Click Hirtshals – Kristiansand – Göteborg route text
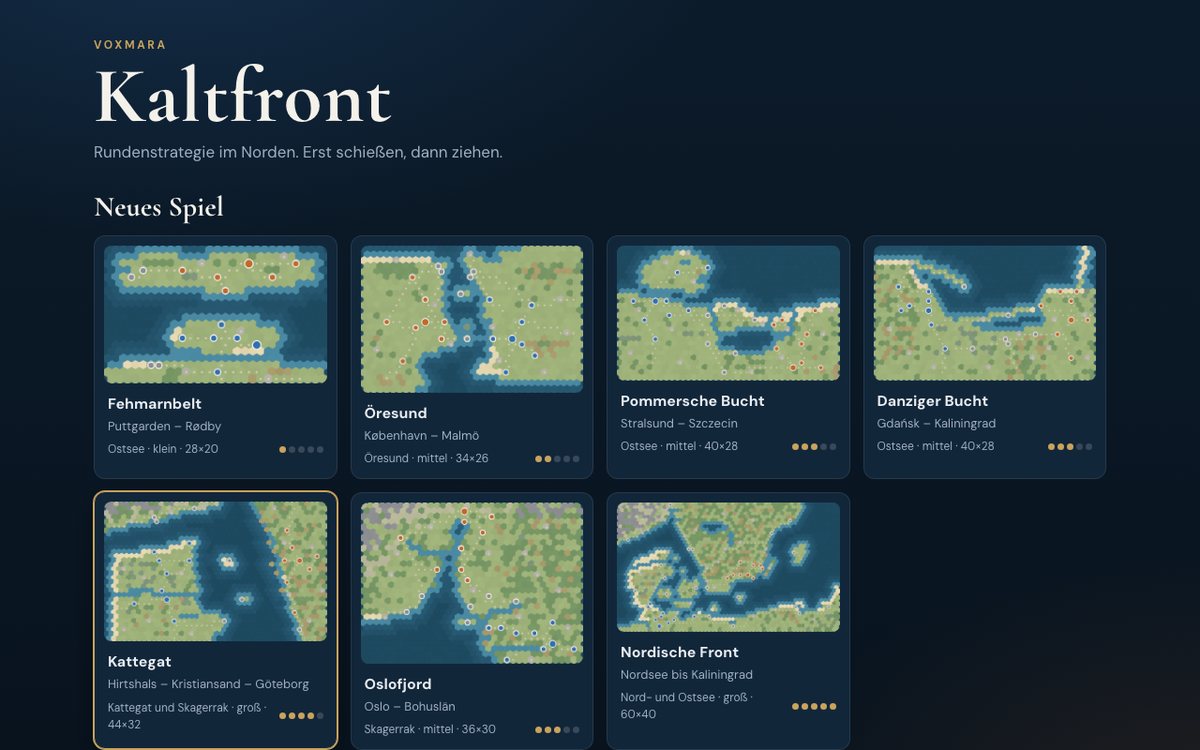The height and width of the screenshot is (750, 1200). [208, 684]
